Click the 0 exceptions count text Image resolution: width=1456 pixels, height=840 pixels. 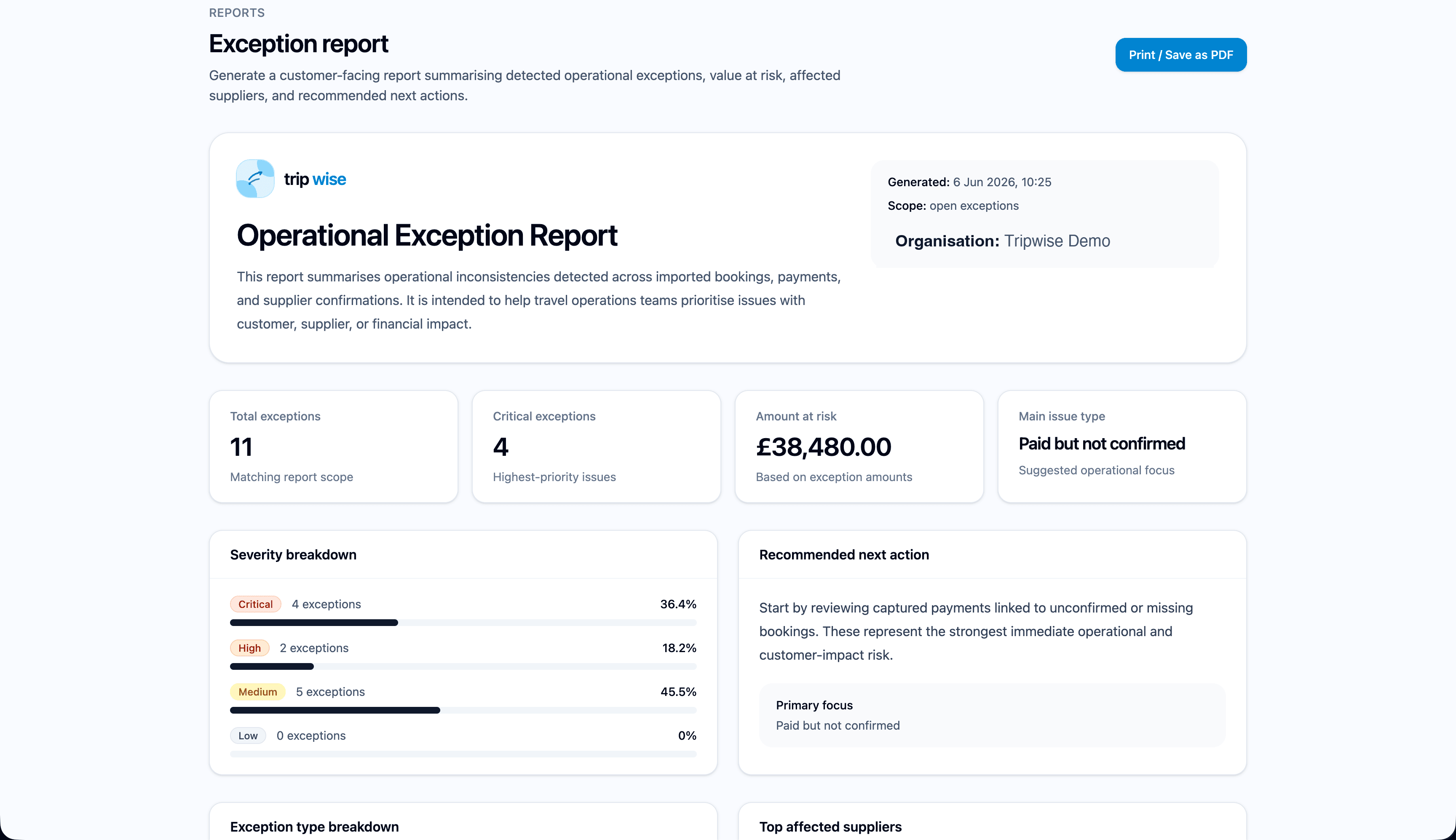[x=311, y=736]
